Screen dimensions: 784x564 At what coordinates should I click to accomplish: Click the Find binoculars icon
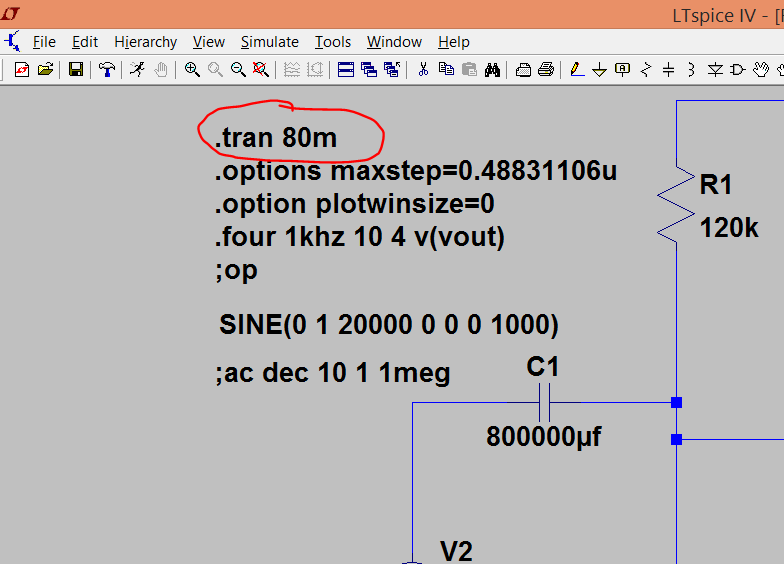pyautogui.click(x=492, y=70)
